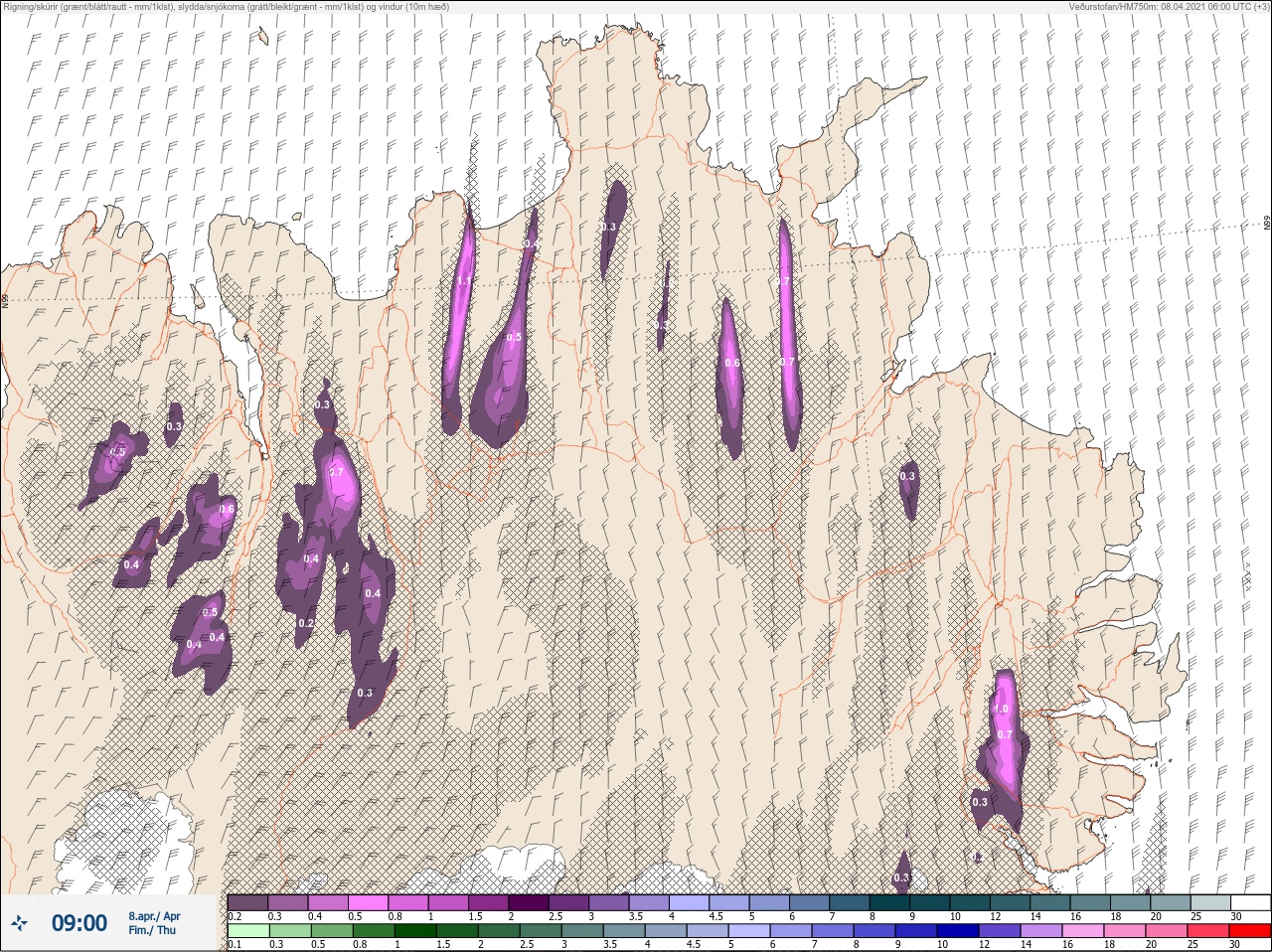Select the darkest purple 2 swatch in the upper legend
This screenshot has height=952, width=1272.
click(529, 902)
